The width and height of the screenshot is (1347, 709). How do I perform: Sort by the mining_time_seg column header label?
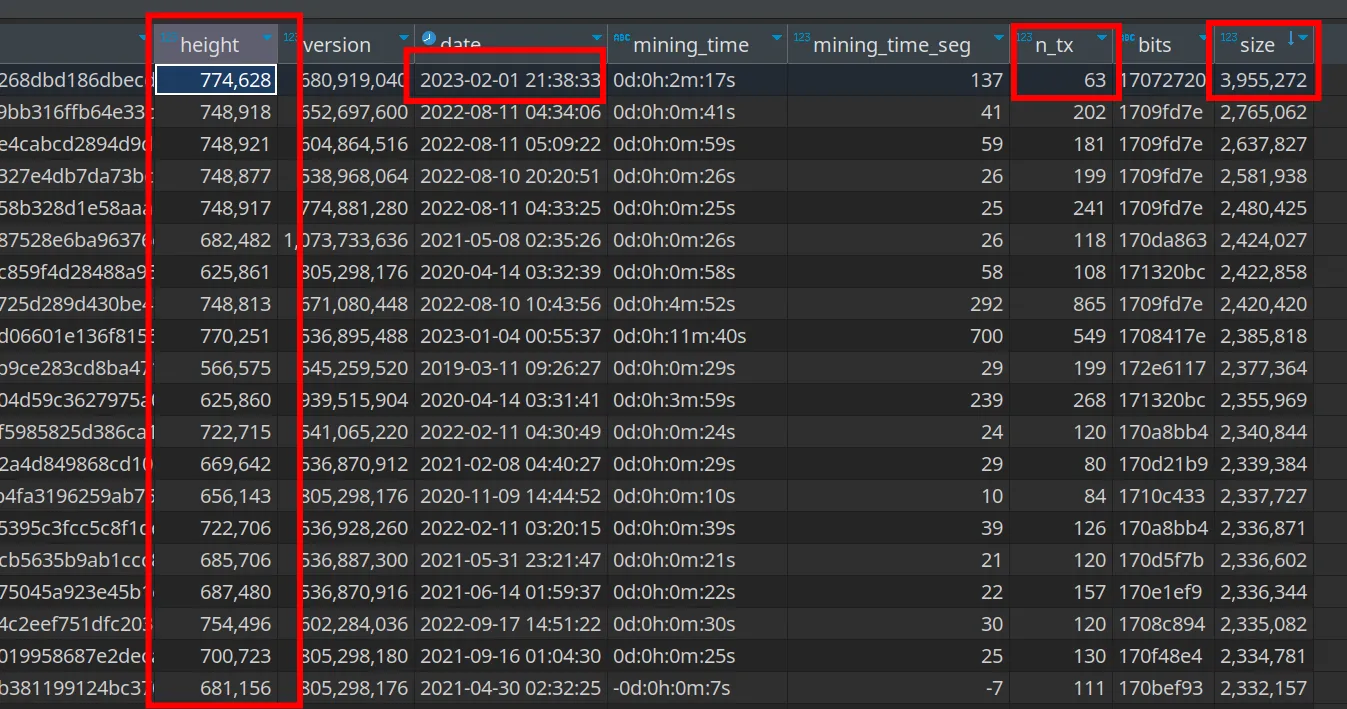[x=892, y=45]
